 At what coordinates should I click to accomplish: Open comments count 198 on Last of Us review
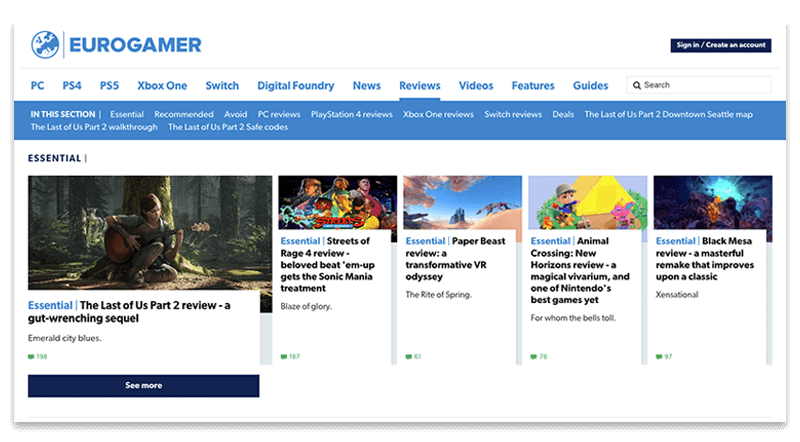coord(38,357)
